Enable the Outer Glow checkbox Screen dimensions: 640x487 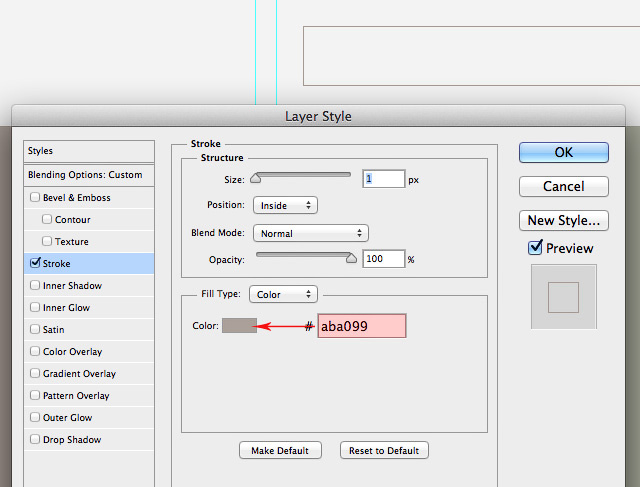pos(35,418)
